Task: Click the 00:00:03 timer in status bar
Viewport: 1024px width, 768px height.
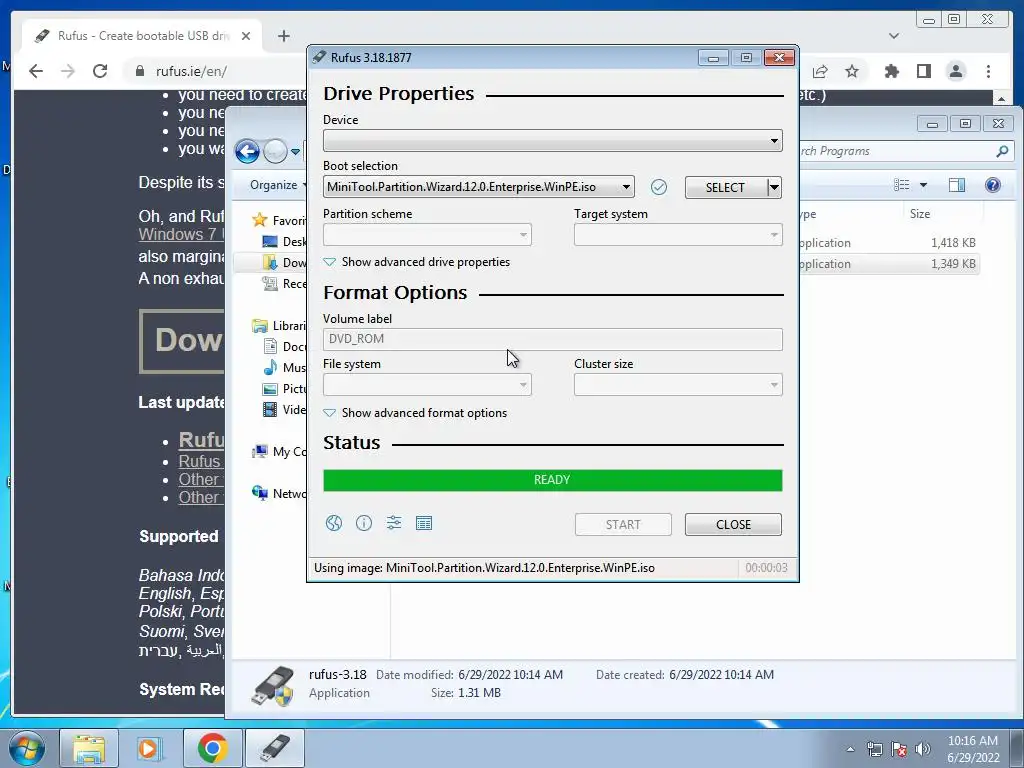Action: [x=766, y=568]
